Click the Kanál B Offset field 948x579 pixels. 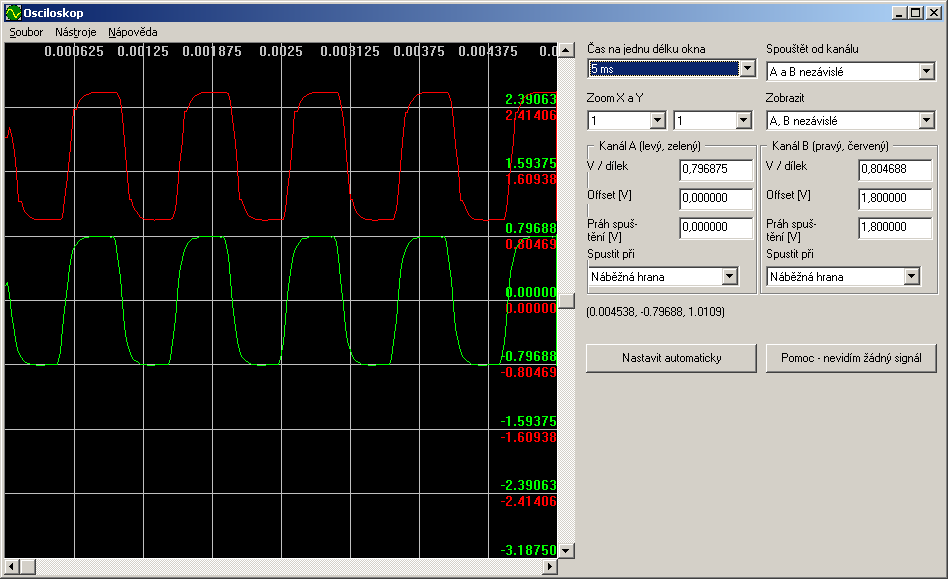click(x=894, y=199)
